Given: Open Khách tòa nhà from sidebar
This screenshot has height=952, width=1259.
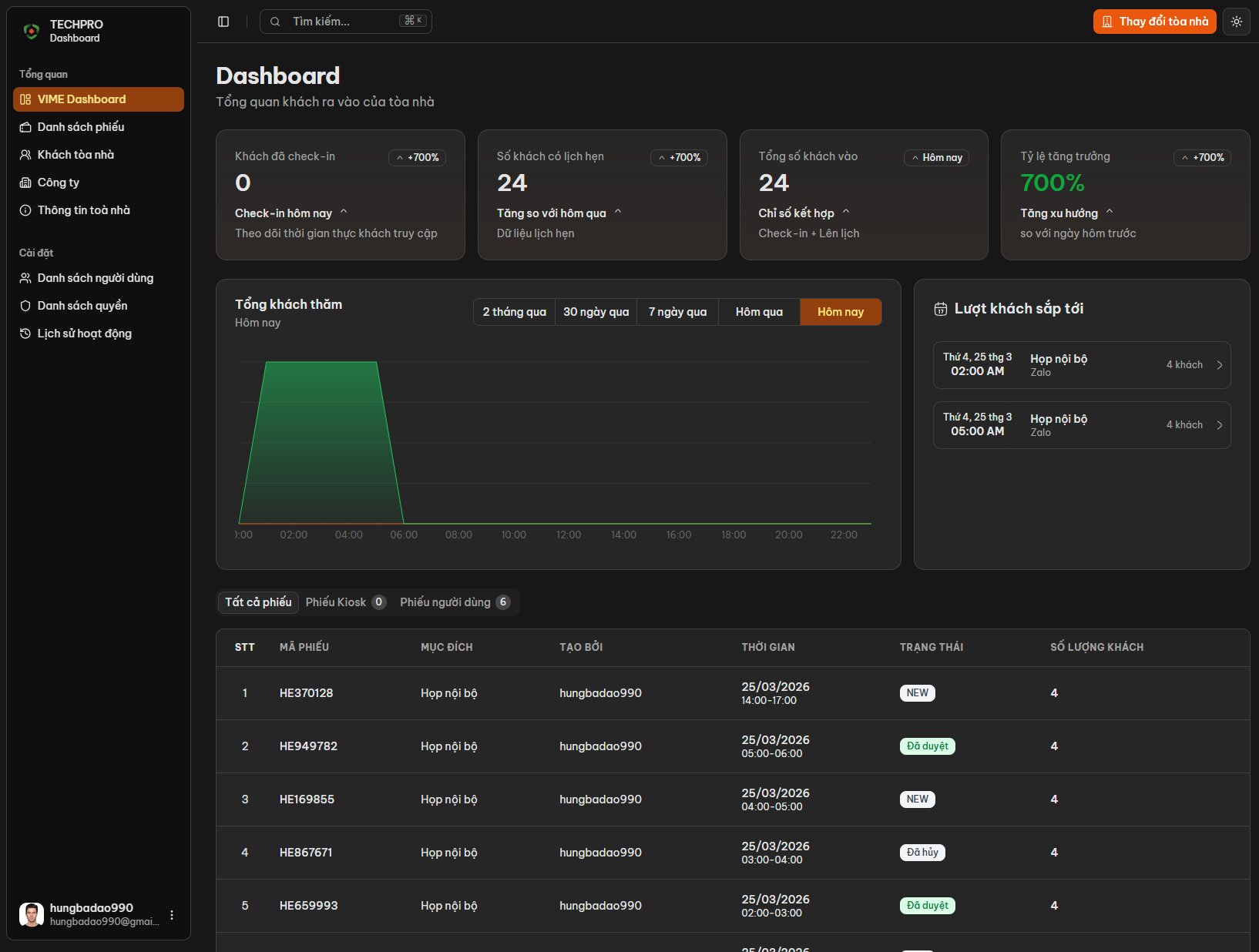Looking at the screenshot, I should [x=76, y=155].
